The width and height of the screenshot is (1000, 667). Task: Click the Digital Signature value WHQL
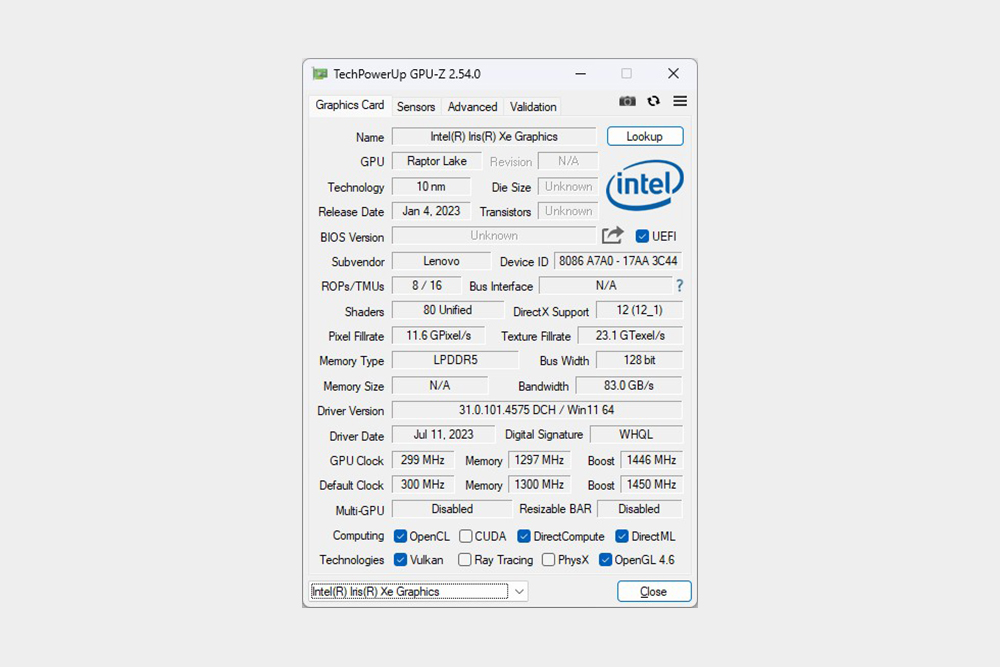click(x=636, y=435)
